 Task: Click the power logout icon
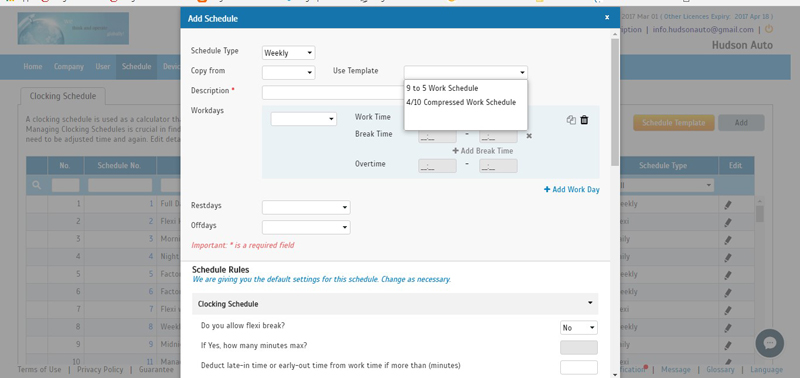click(768, 30)
